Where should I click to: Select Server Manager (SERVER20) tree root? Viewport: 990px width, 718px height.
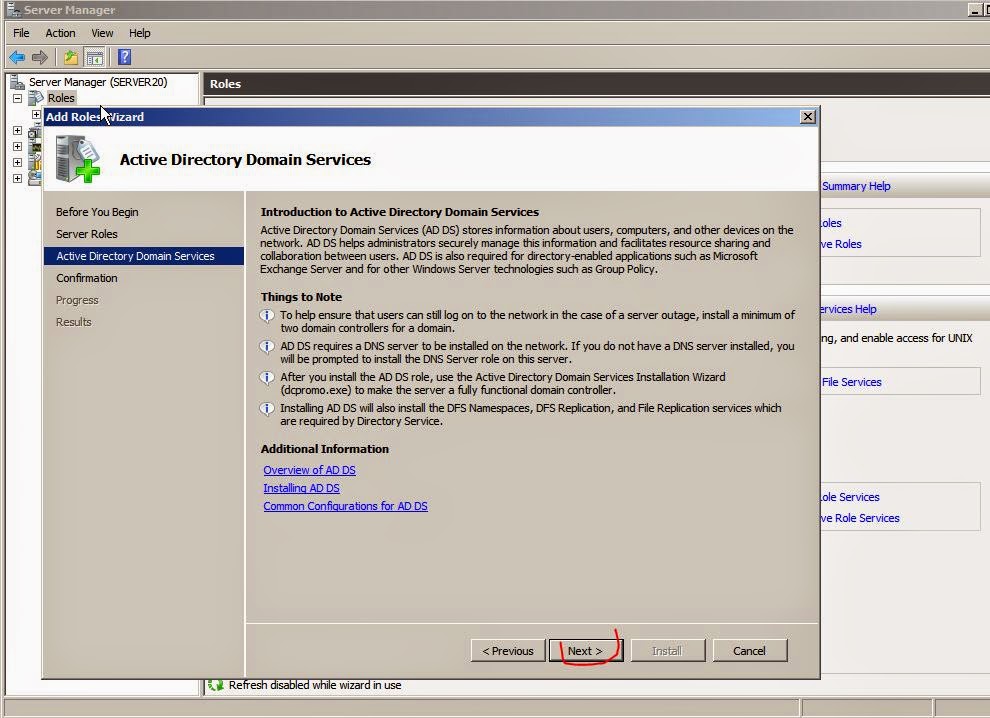coord(98,82)
